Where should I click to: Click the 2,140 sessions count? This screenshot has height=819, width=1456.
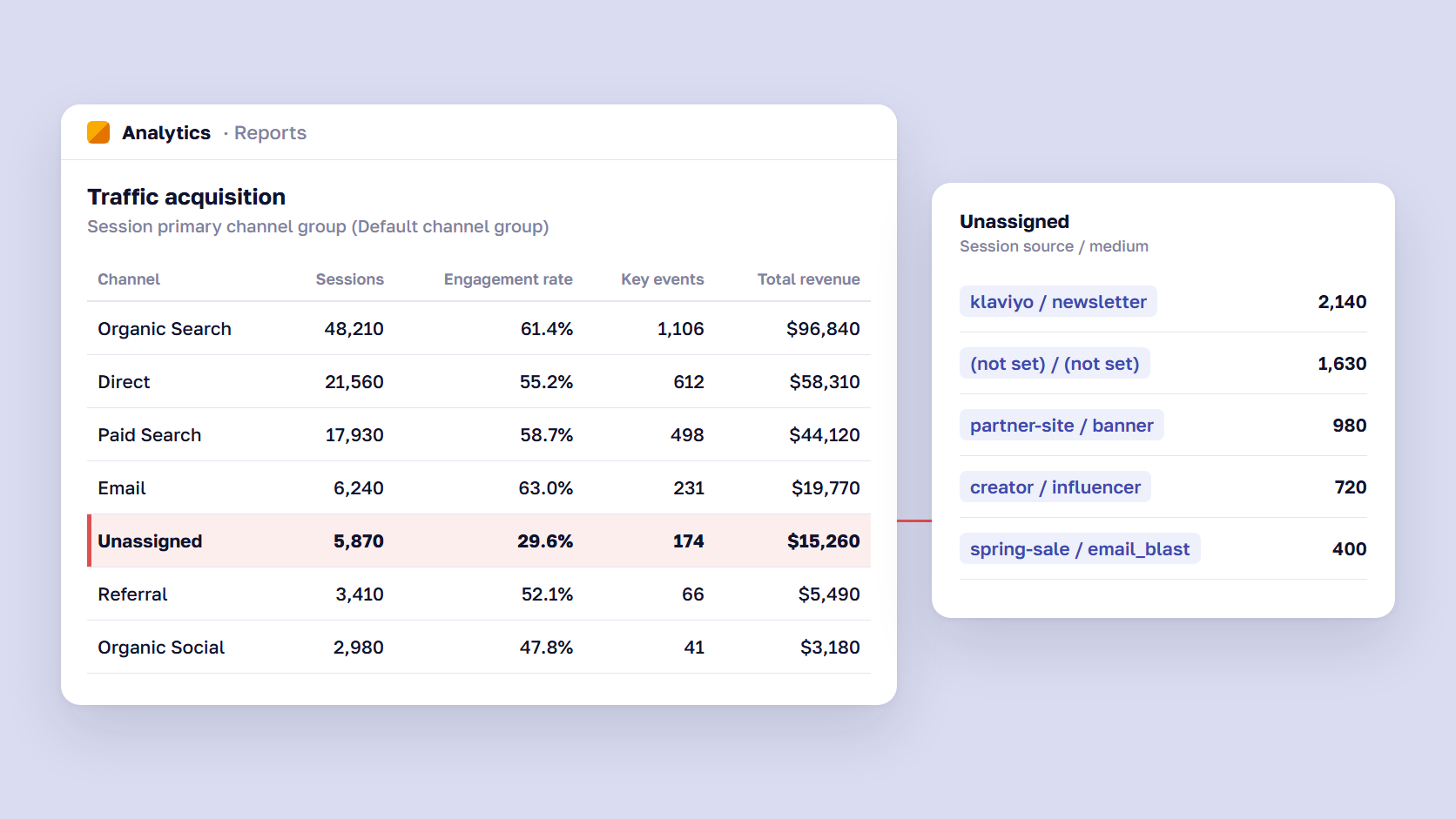(1342, 302)
